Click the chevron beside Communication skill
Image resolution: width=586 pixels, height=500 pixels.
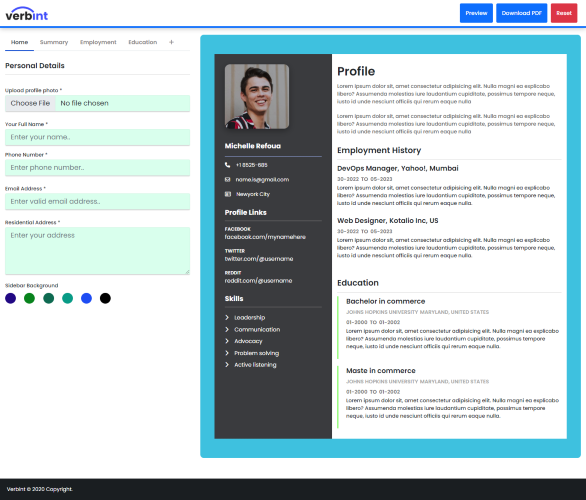pos(227,329)
